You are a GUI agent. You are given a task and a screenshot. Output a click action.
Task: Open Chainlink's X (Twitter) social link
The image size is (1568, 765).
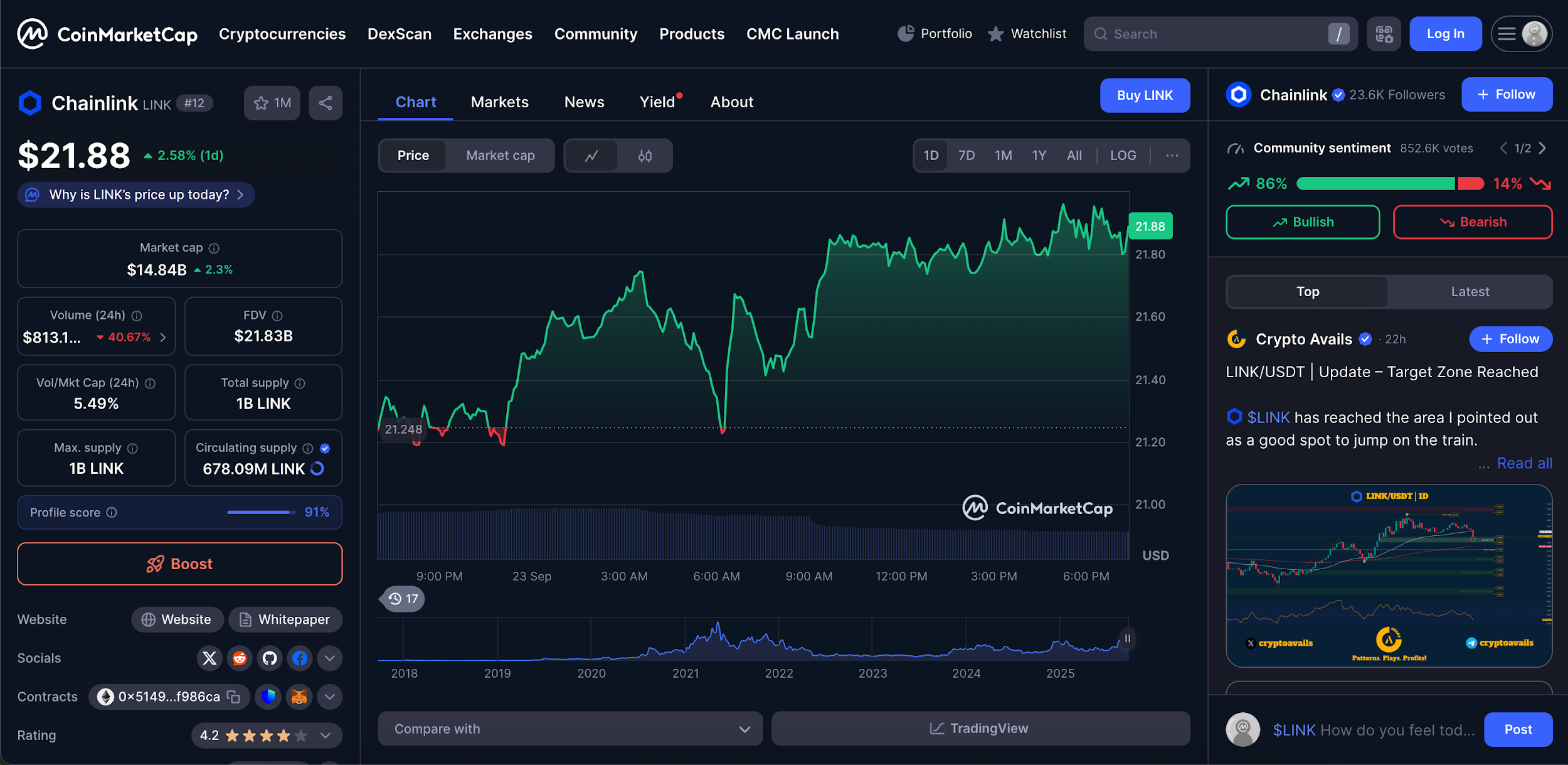pos(209,658)
